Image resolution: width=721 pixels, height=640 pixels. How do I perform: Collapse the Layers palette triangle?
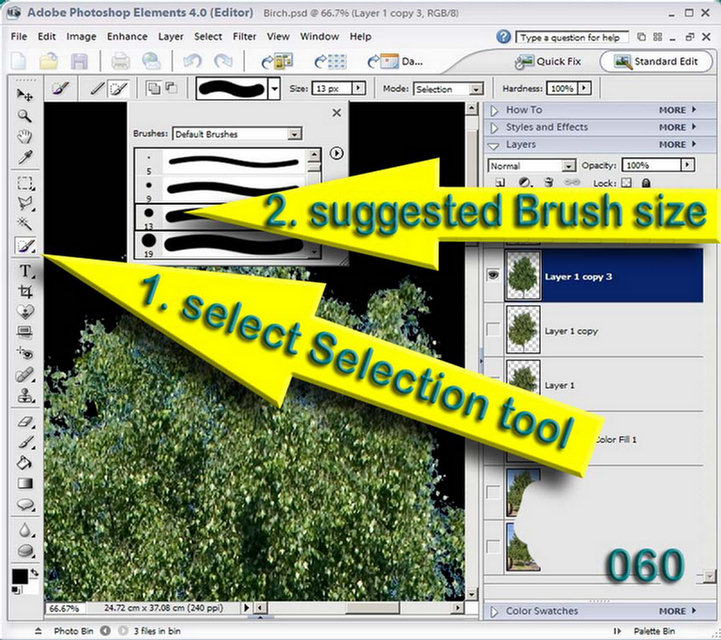point(494,145)
